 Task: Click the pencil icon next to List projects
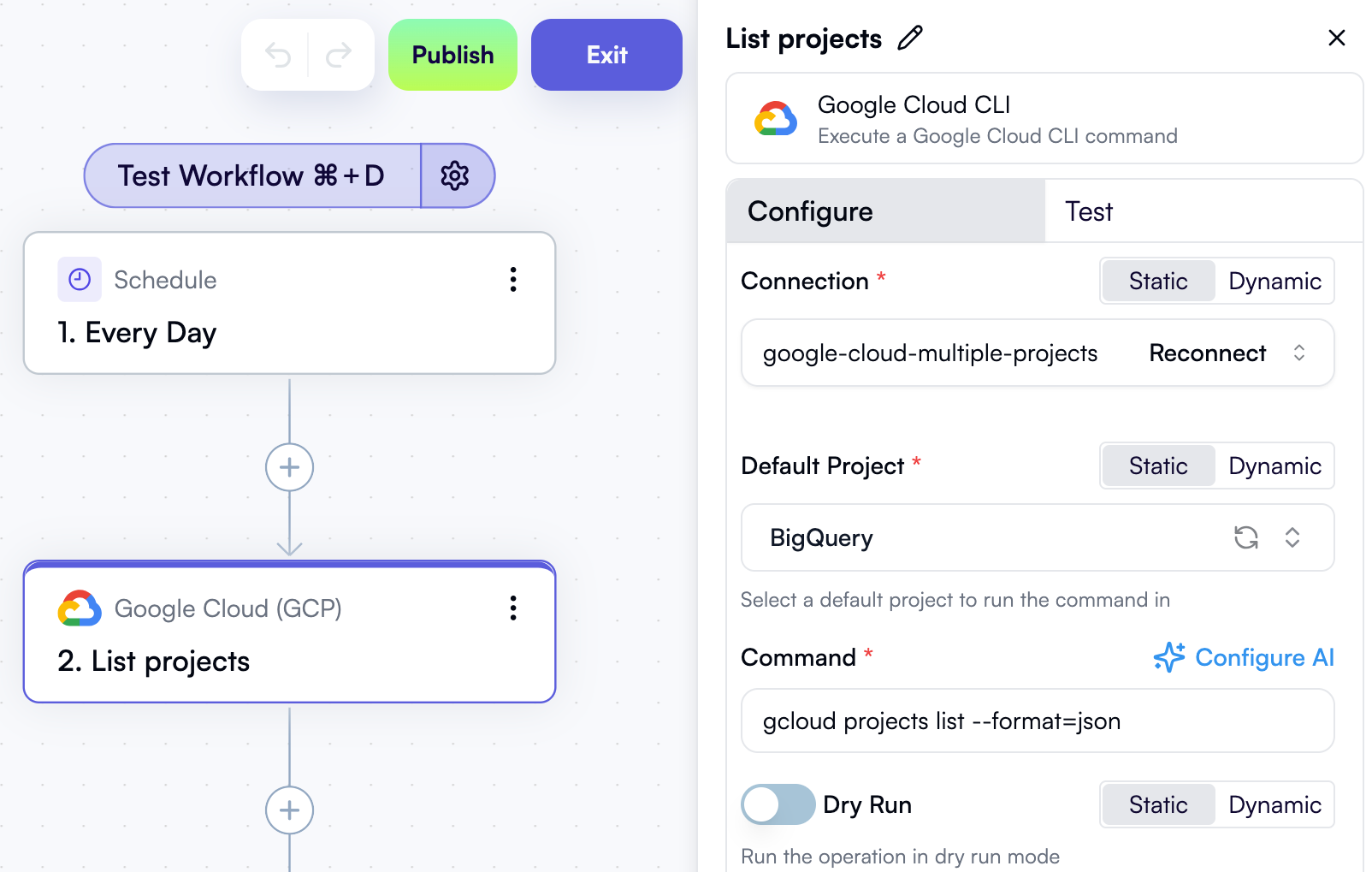pyautogui.click(x=910, y=38)
